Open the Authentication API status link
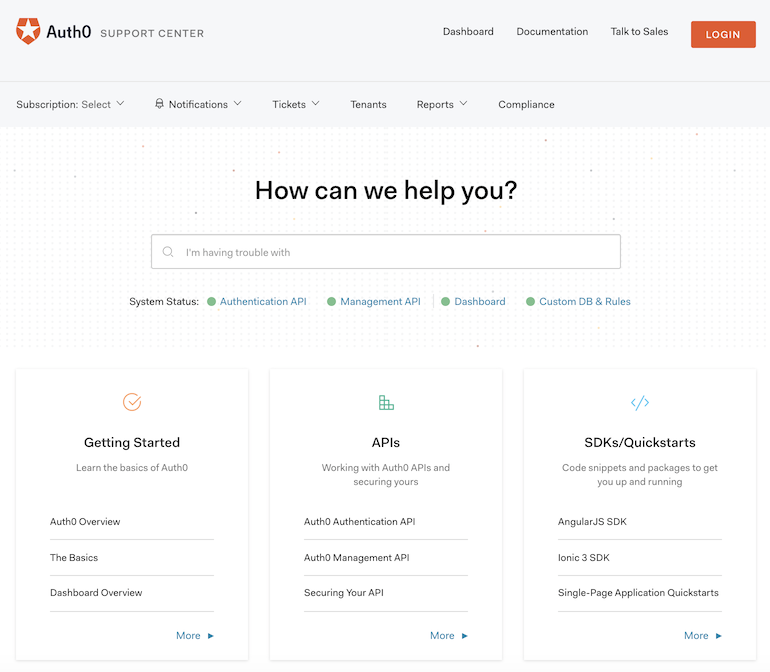This screenshot has width=770, height=672. coord(263,302)
